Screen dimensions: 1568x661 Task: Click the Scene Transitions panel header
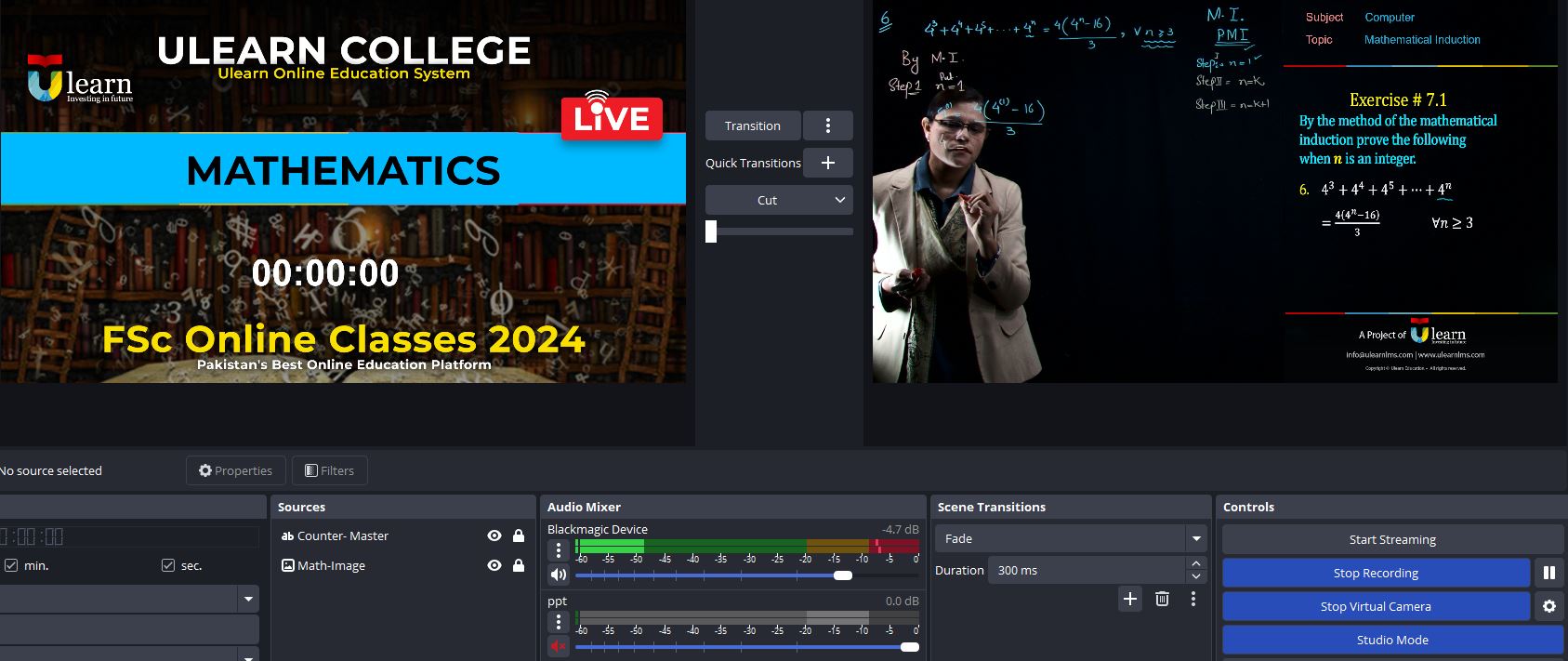pos(1071,507)
